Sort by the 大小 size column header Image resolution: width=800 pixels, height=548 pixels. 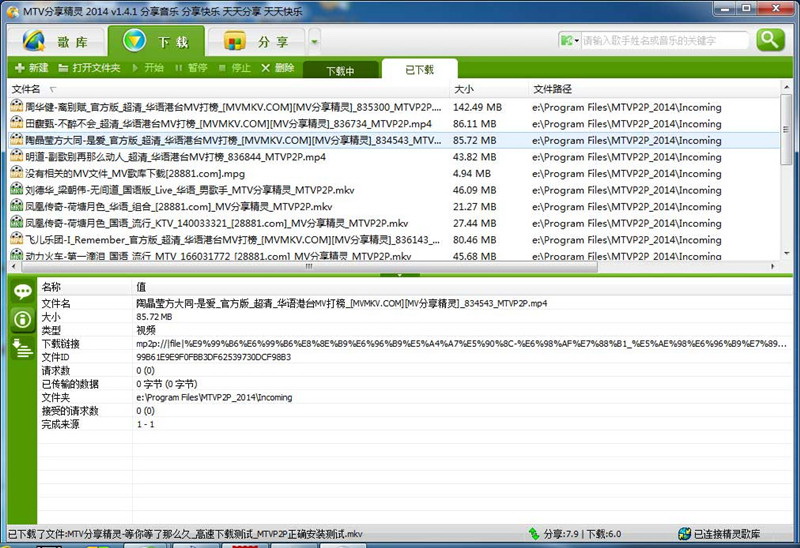pyautogui.click(x=489, y=89)
